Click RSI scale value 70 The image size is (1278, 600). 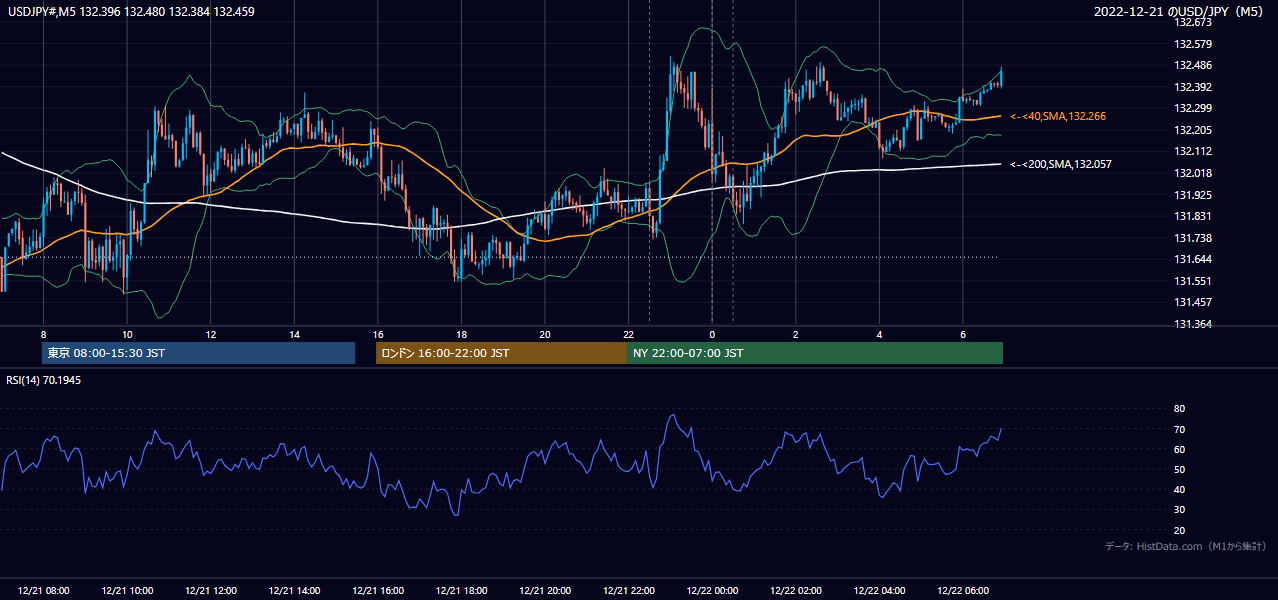click(1179, 429)
